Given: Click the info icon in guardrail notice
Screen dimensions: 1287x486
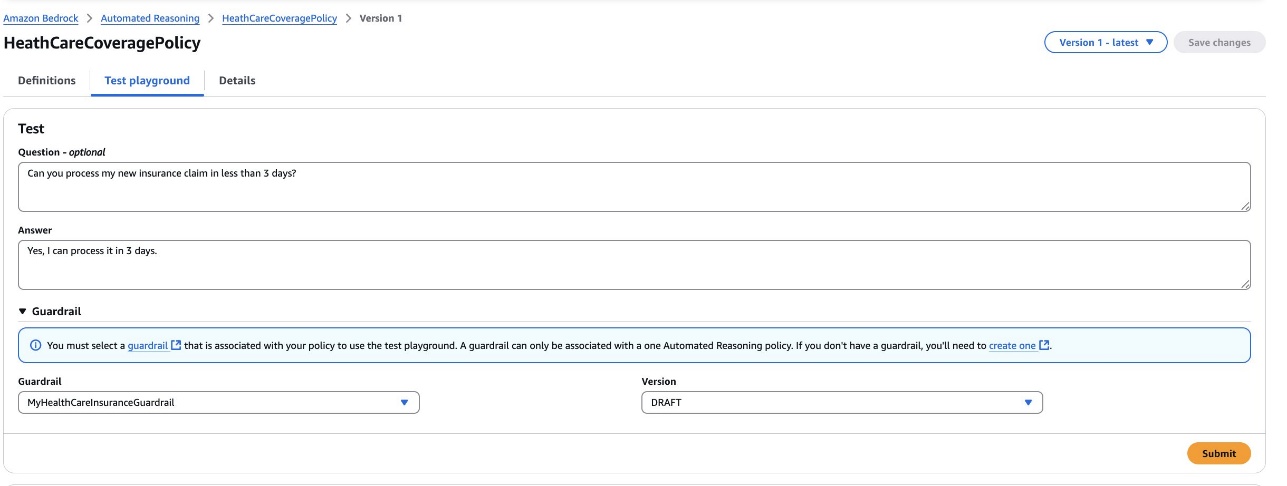Looking at the screenshot, I should 36,346.
